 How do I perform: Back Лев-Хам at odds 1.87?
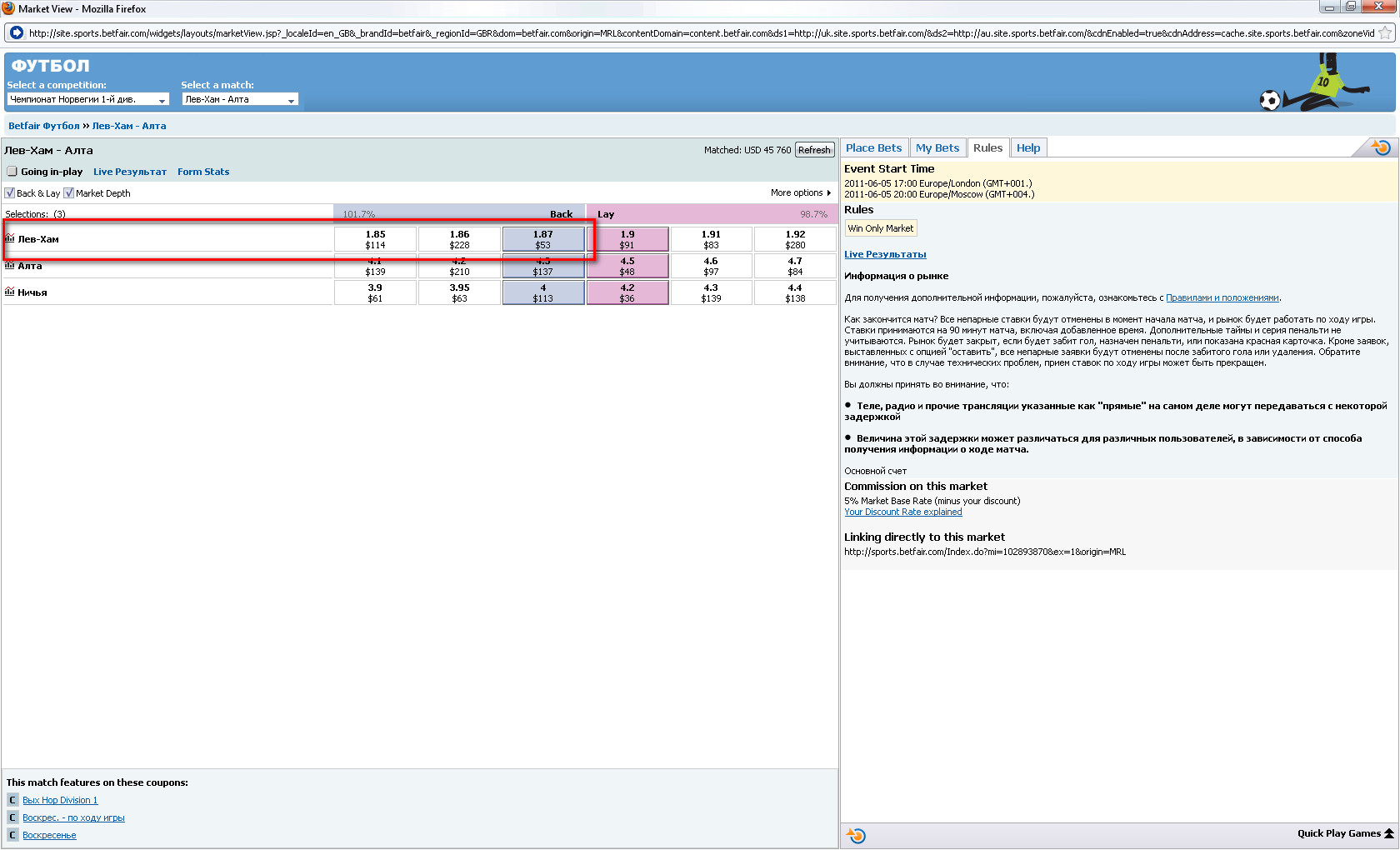pos(543,239)
